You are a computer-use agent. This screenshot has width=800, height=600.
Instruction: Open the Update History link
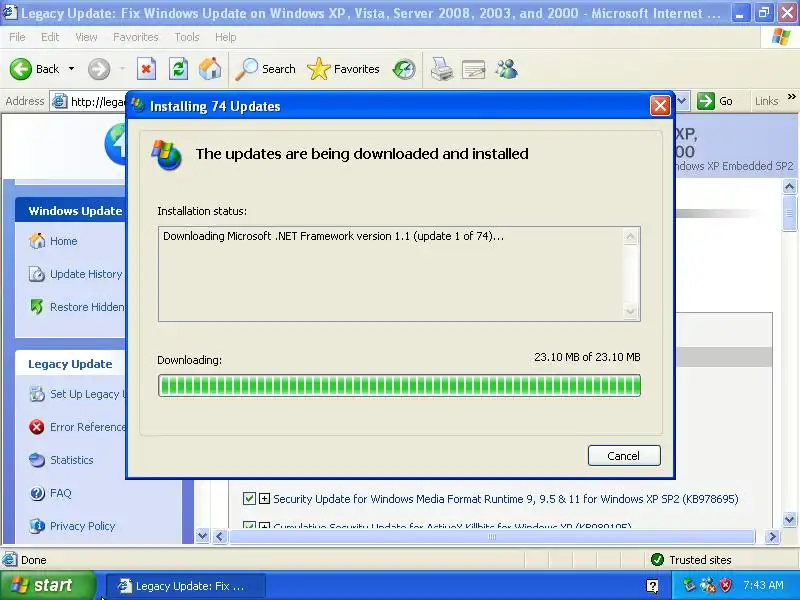[86, 274]
